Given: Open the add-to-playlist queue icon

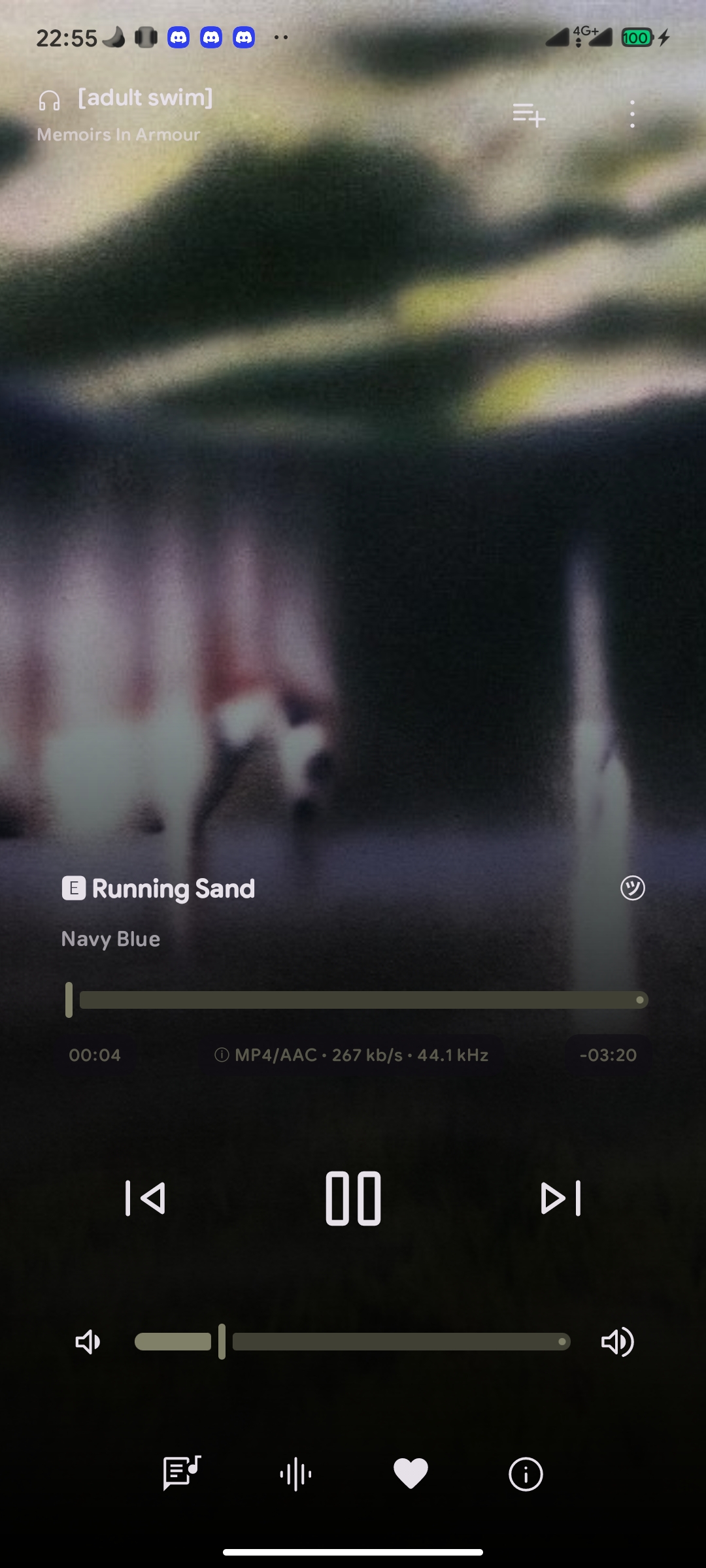Looking at the screenshot, I should [x=529, y=115].
